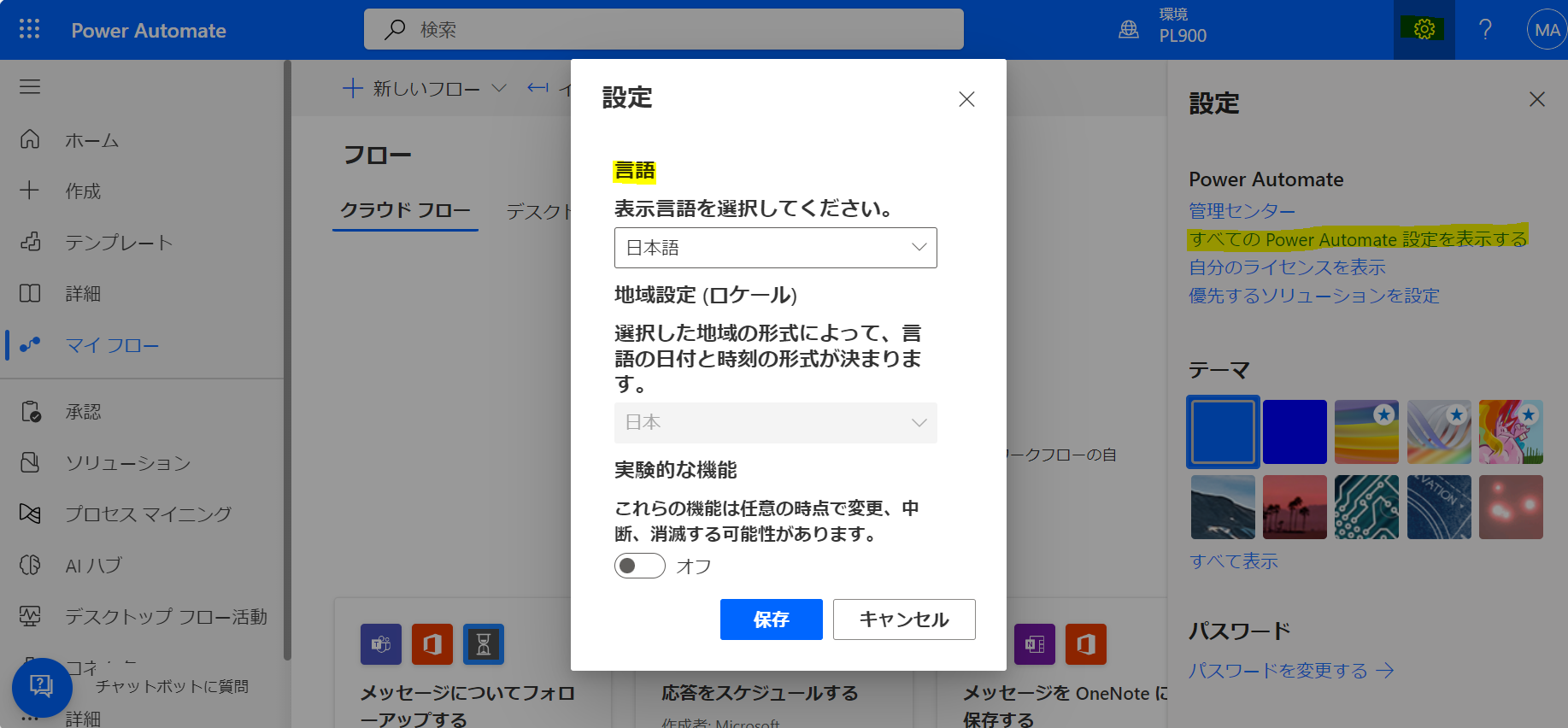The image size is (1568, 728).
Task: Click the ソリューション sidebar icon
Action: (x=30, y=463)
